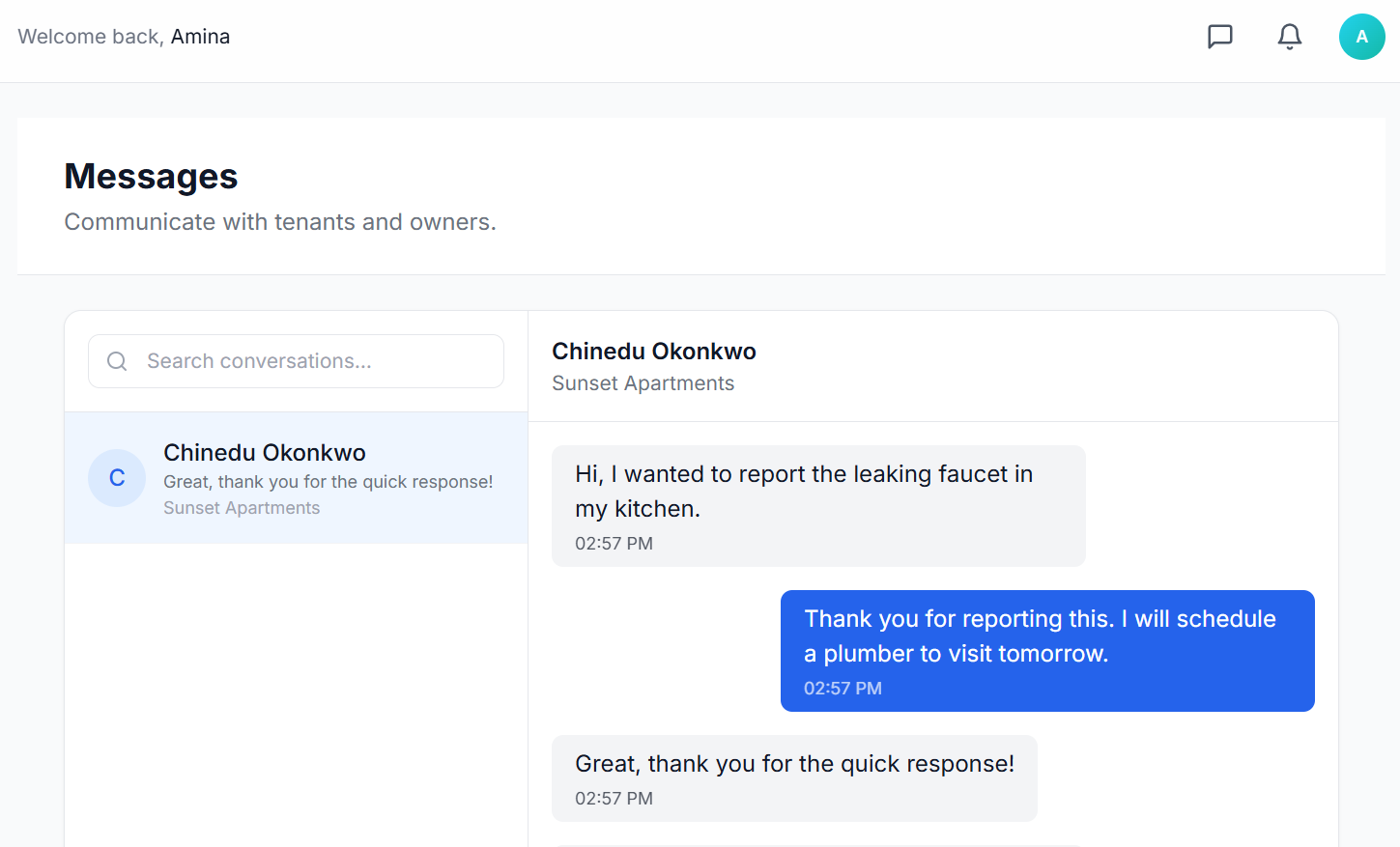The height and width of the screenshot is (847, 1400).
Task: Click 'Sunset Apartments' under chat header
Action: coord(643,383)
